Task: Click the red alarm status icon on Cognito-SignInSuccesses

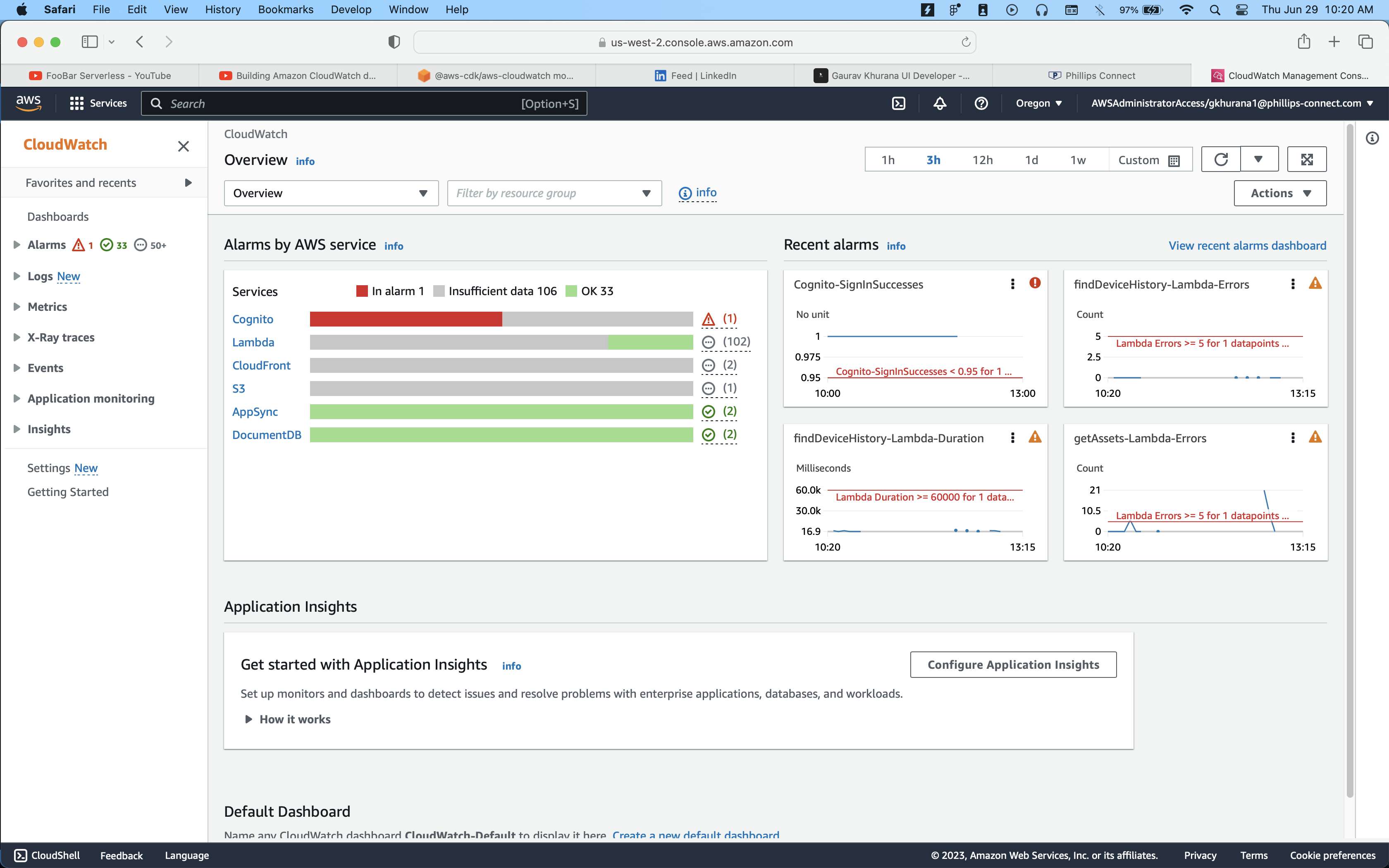Action: click(1035, 283)
